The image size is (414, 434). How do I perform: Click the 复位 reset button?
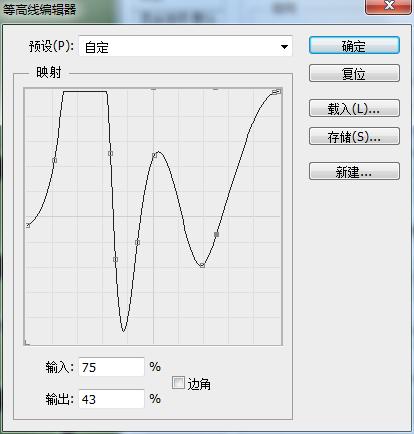coord(354,73)
